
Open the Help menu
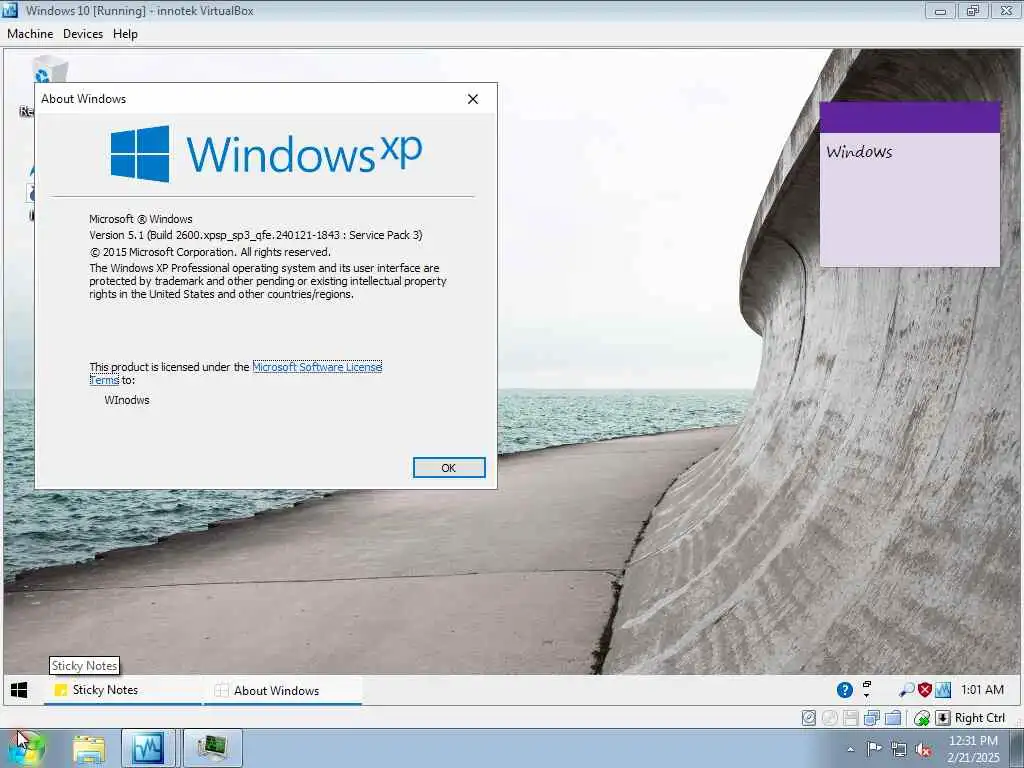point(125,34)
